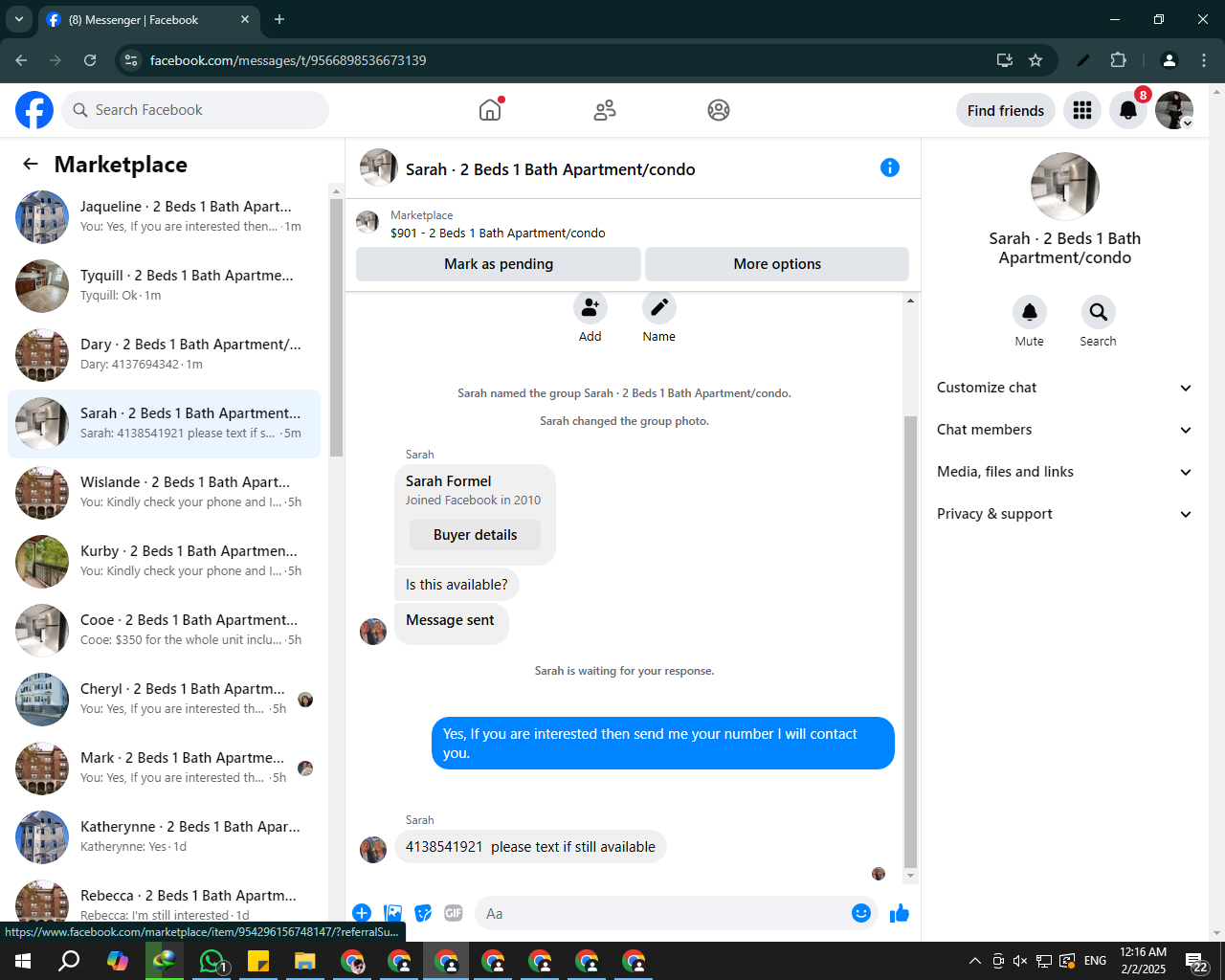
Task: Mute this conversation via bell icon
Action: click(1030, 312)
